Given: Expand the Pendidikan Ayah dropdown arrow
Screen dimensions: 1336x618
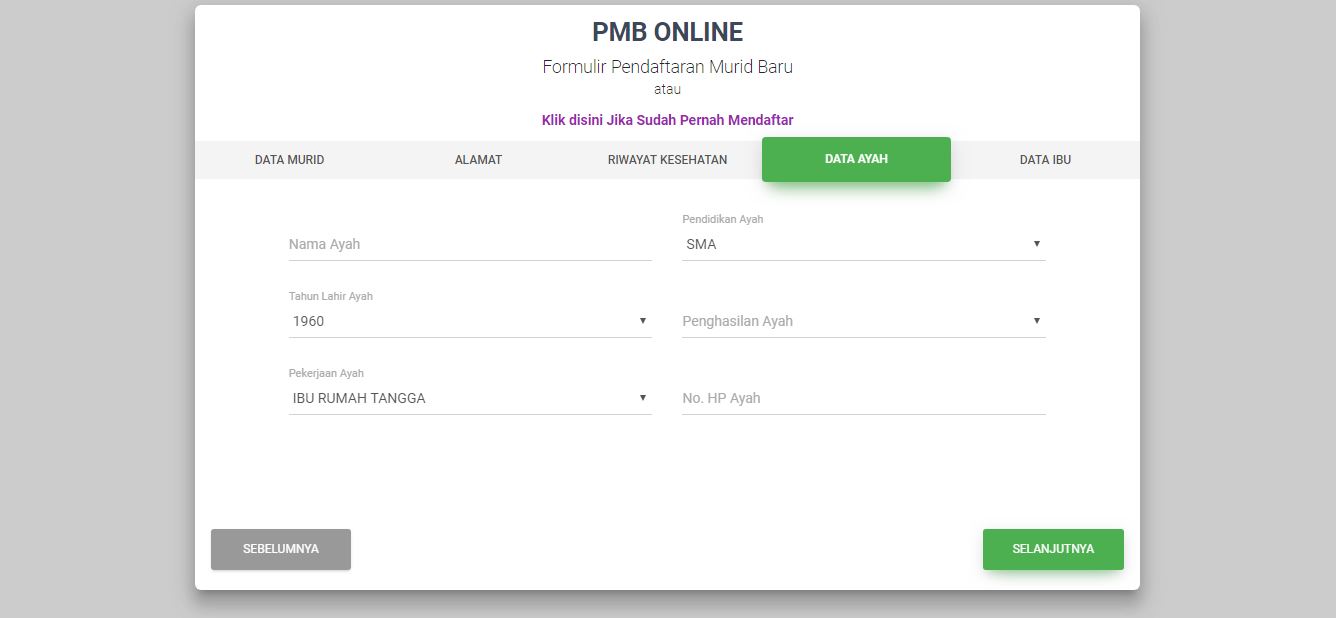Looking at the screenshot, I should pyautogui.click(x=1036, y=244).
